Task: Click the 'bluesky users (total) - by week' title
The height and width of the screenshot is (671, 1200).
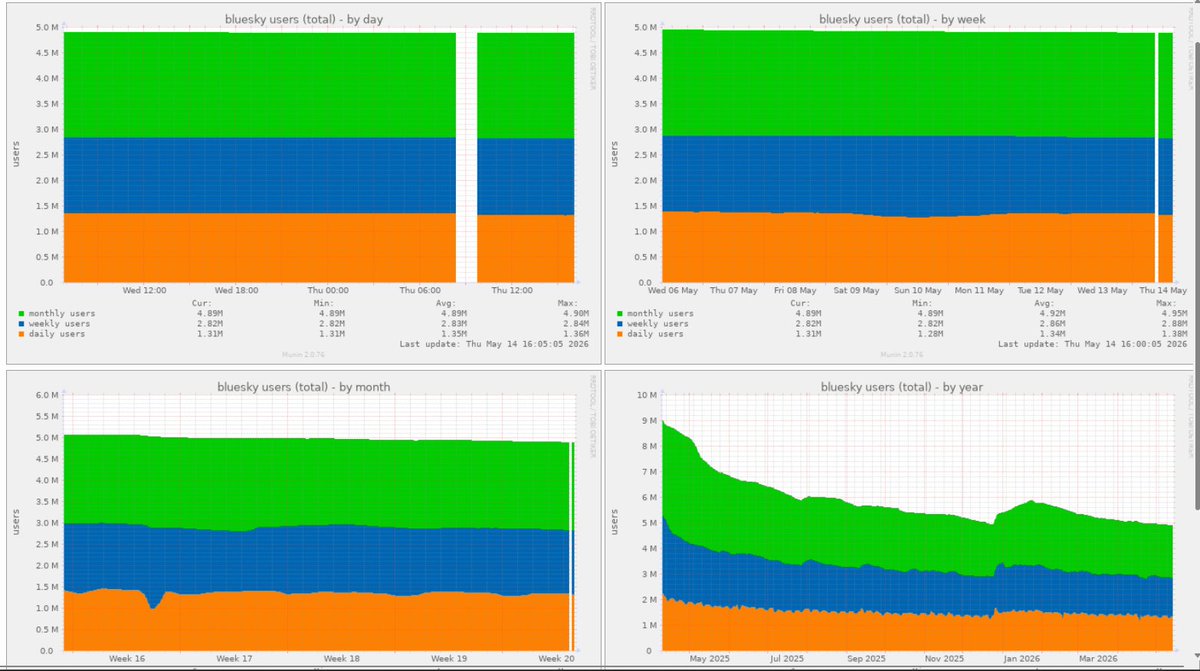Action: (903, 19)
